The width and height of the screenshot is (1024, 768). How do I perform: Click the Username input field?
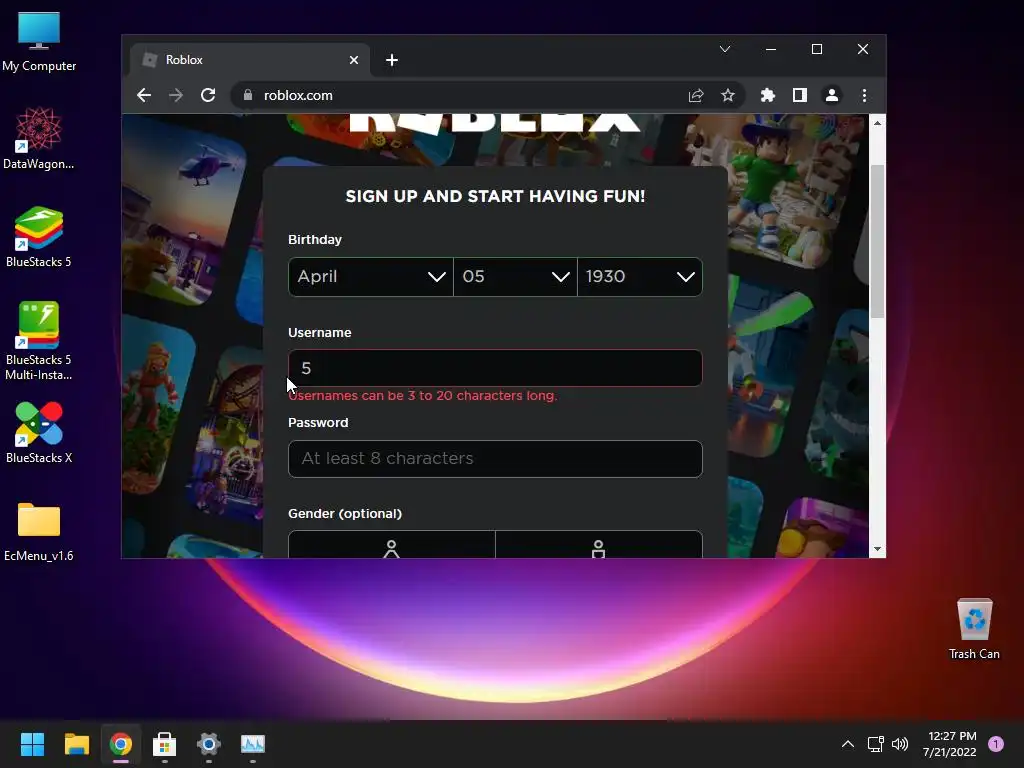pyautogui.click(x=495, y=368)
